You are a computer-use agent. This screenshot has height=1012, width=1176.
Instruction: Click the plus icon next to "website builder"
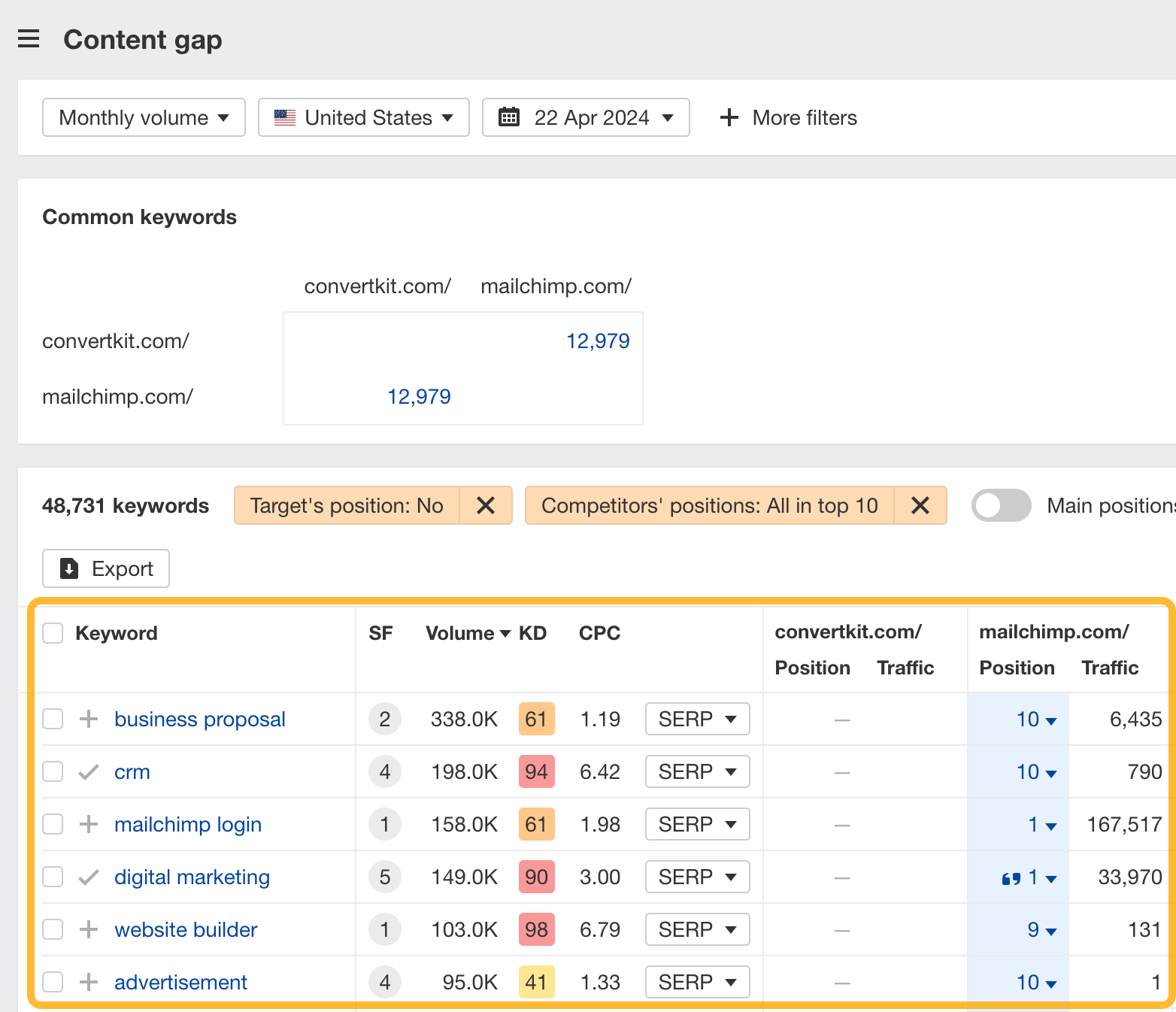[x=88, y=929]
